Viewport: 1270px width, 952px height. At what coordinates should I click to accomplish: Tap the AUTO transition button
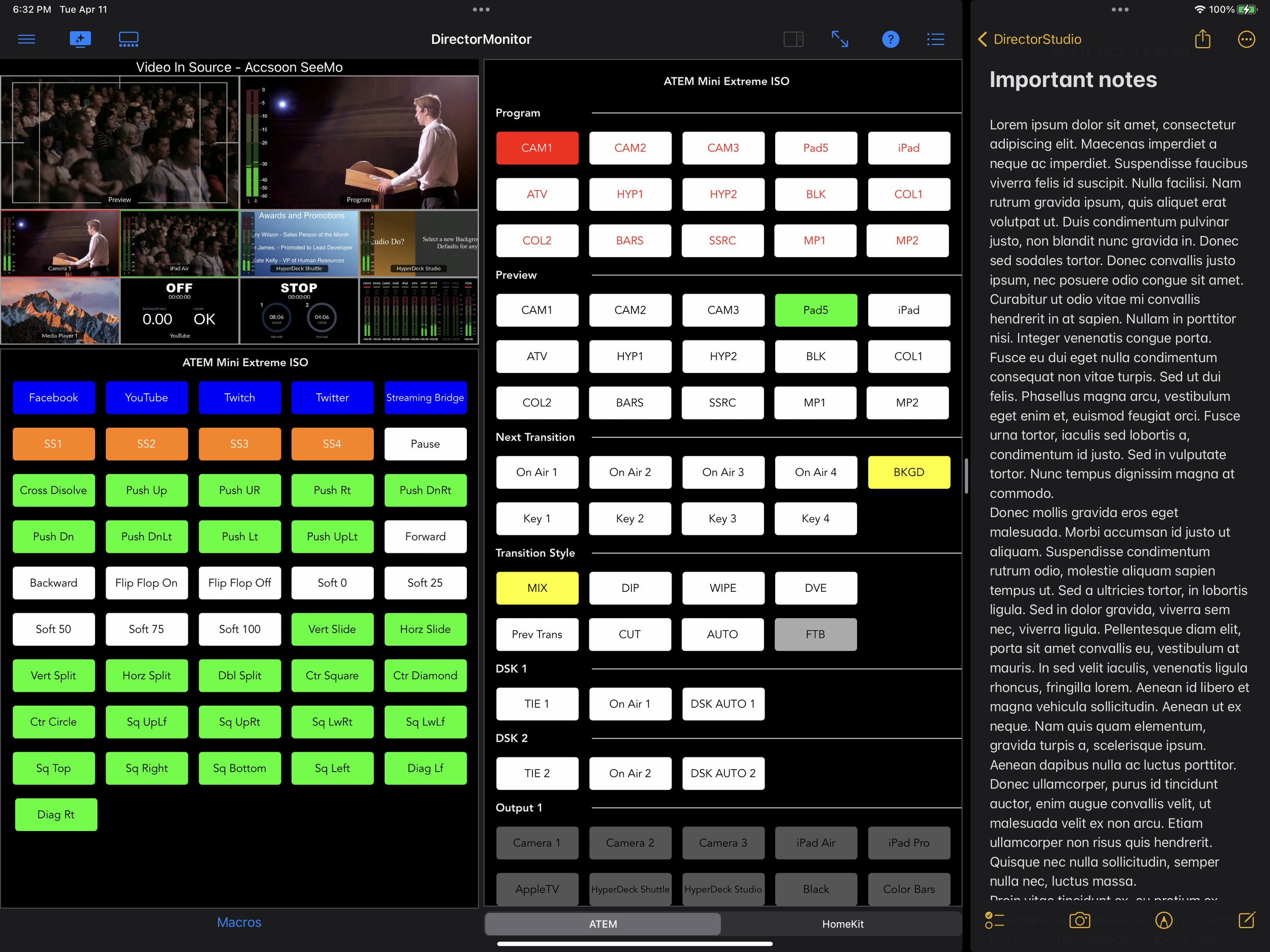[x=722, y=634]
